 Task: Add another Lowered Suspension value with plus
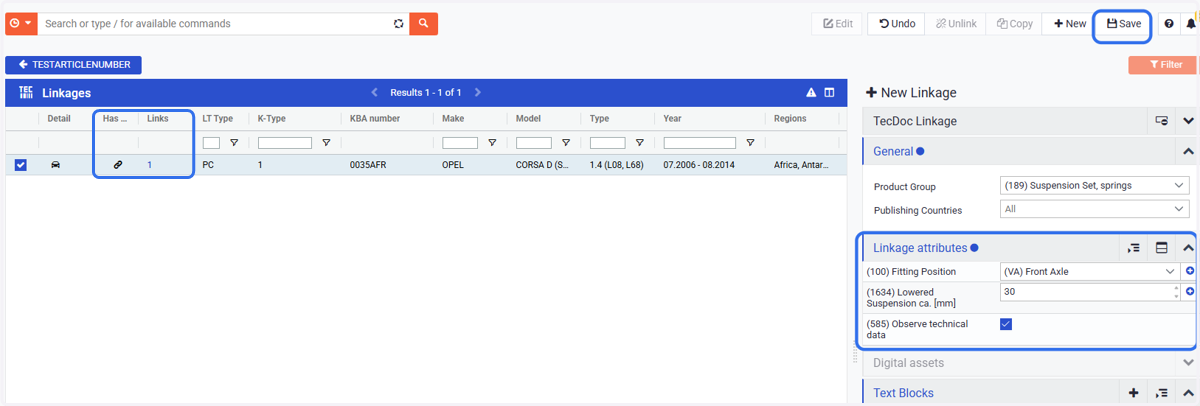pos(1190,292)
